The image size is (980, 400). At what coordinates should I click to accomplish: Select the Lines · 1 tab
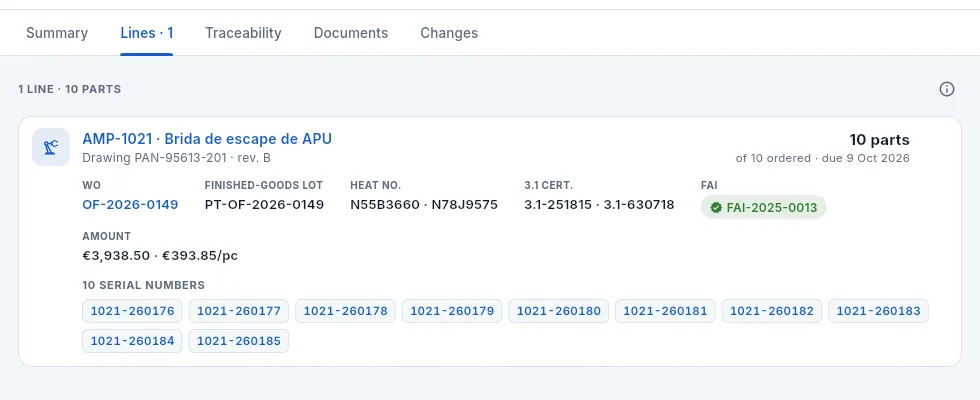[147, 33]
